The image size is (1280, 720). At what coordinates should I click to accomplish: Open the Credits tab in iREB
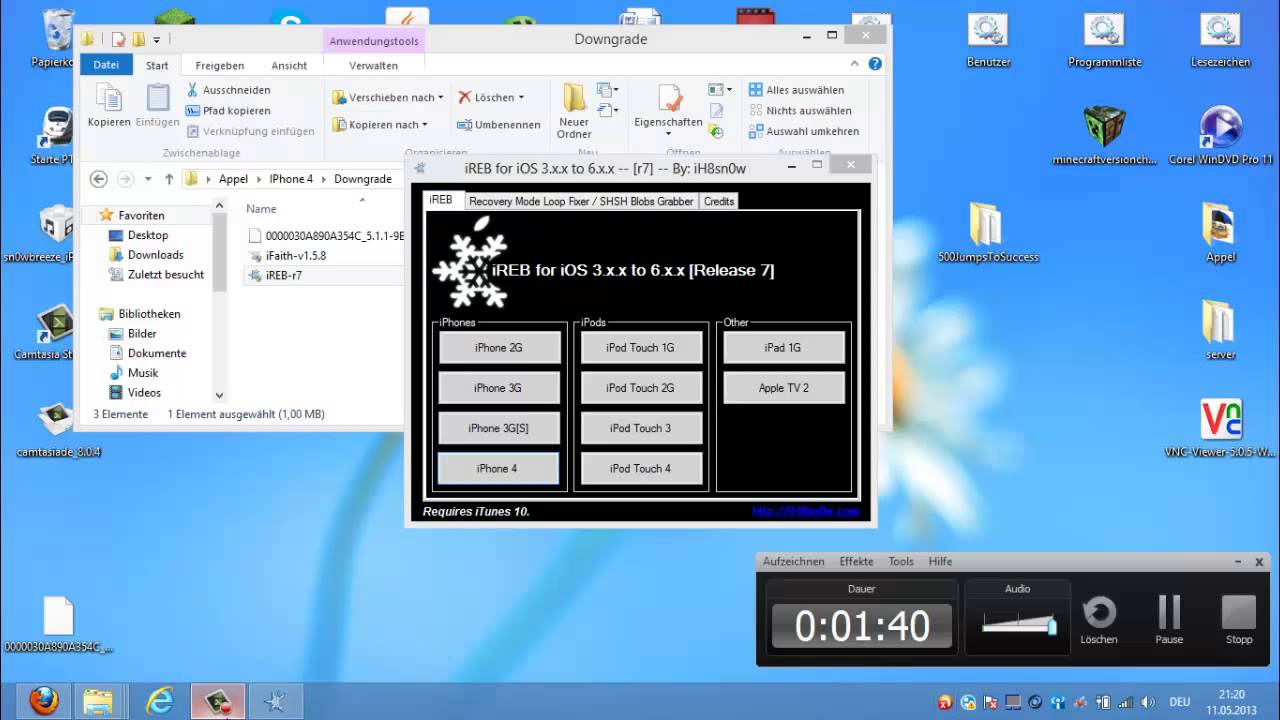[x=719, y=201]
